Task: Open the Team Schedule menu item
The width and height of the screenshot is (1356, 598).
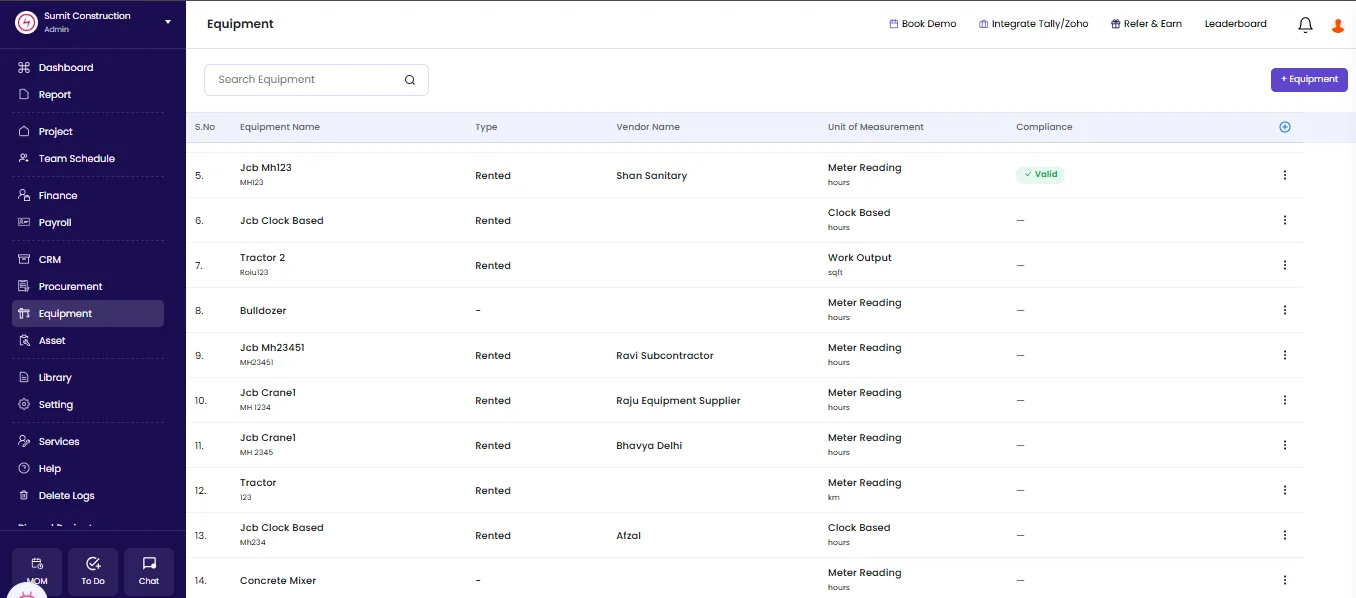Action: pyautogui.click(x=88, y=159)
